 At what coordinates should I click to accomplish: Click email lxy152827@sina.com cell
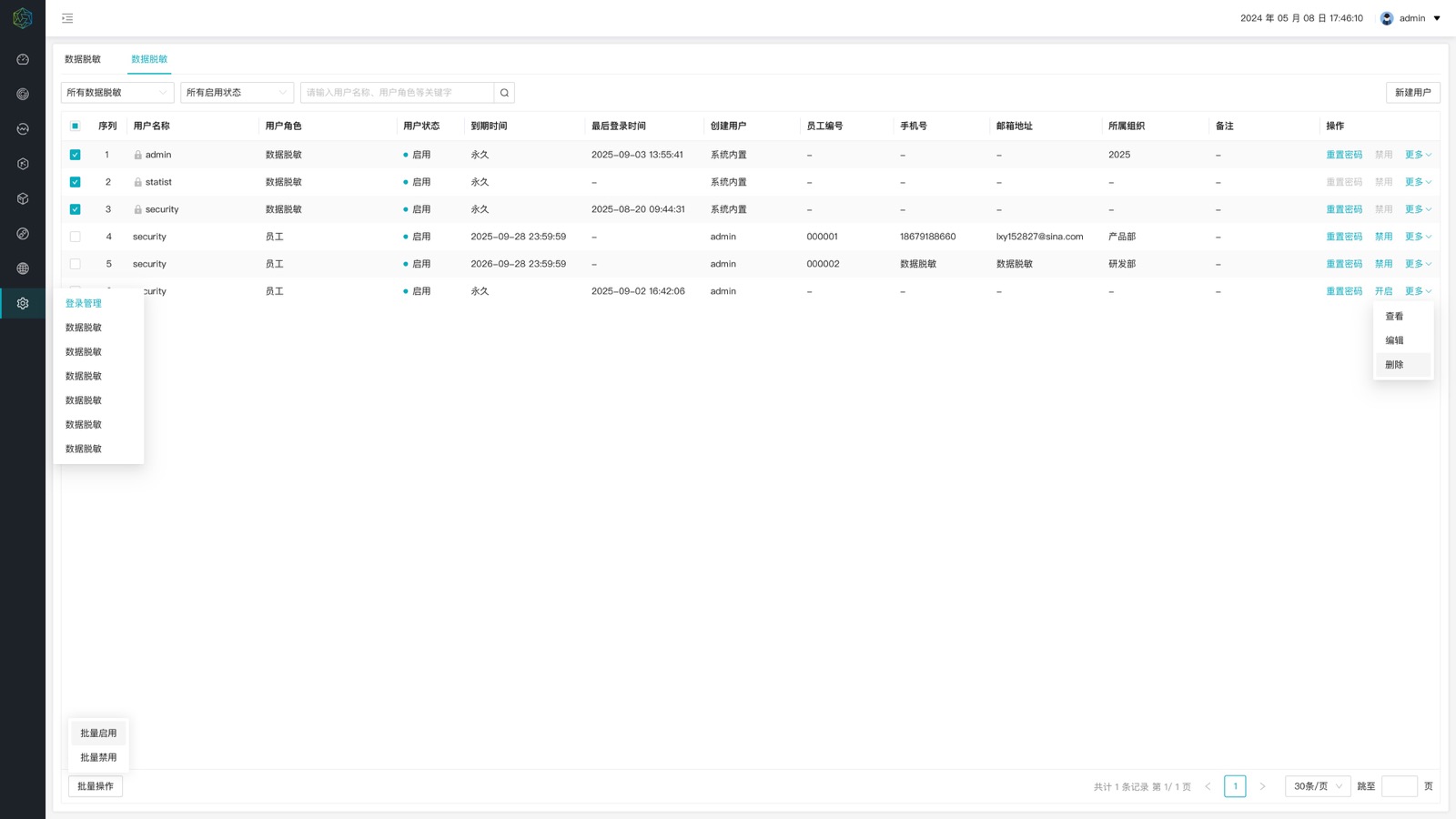[x=1040, y=237]
